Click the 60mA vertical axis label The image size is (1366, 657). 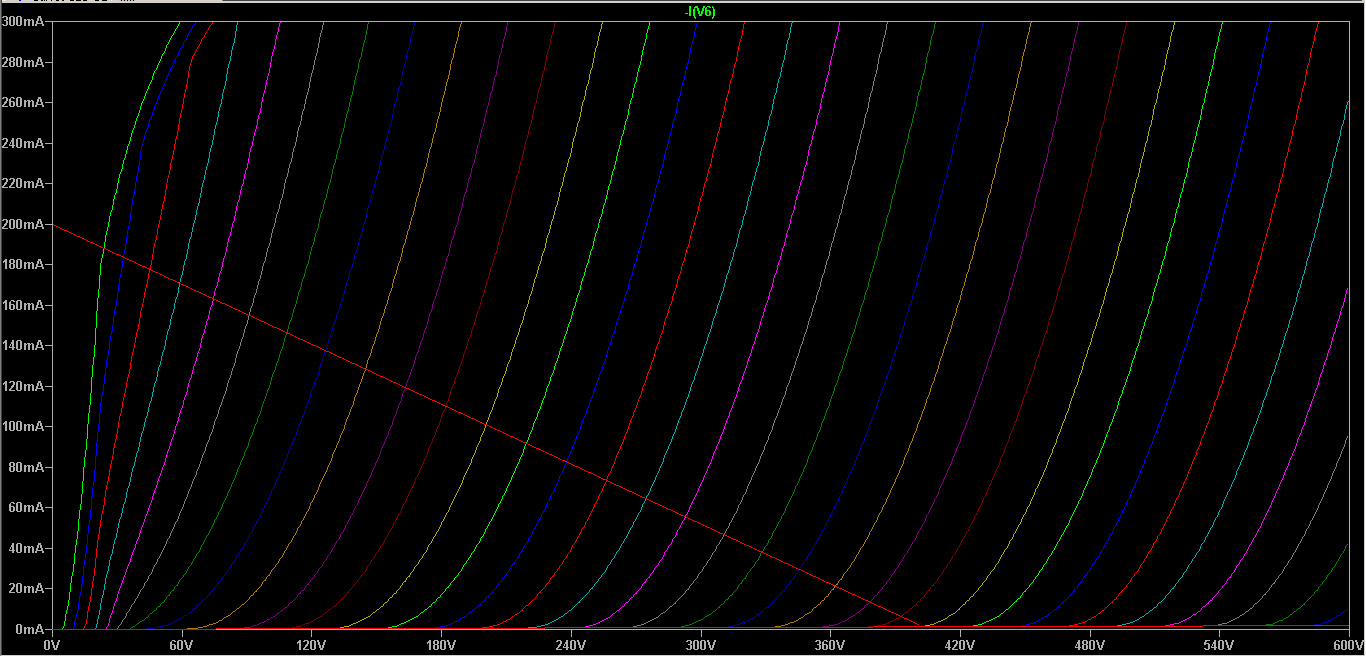click(26, 507)
